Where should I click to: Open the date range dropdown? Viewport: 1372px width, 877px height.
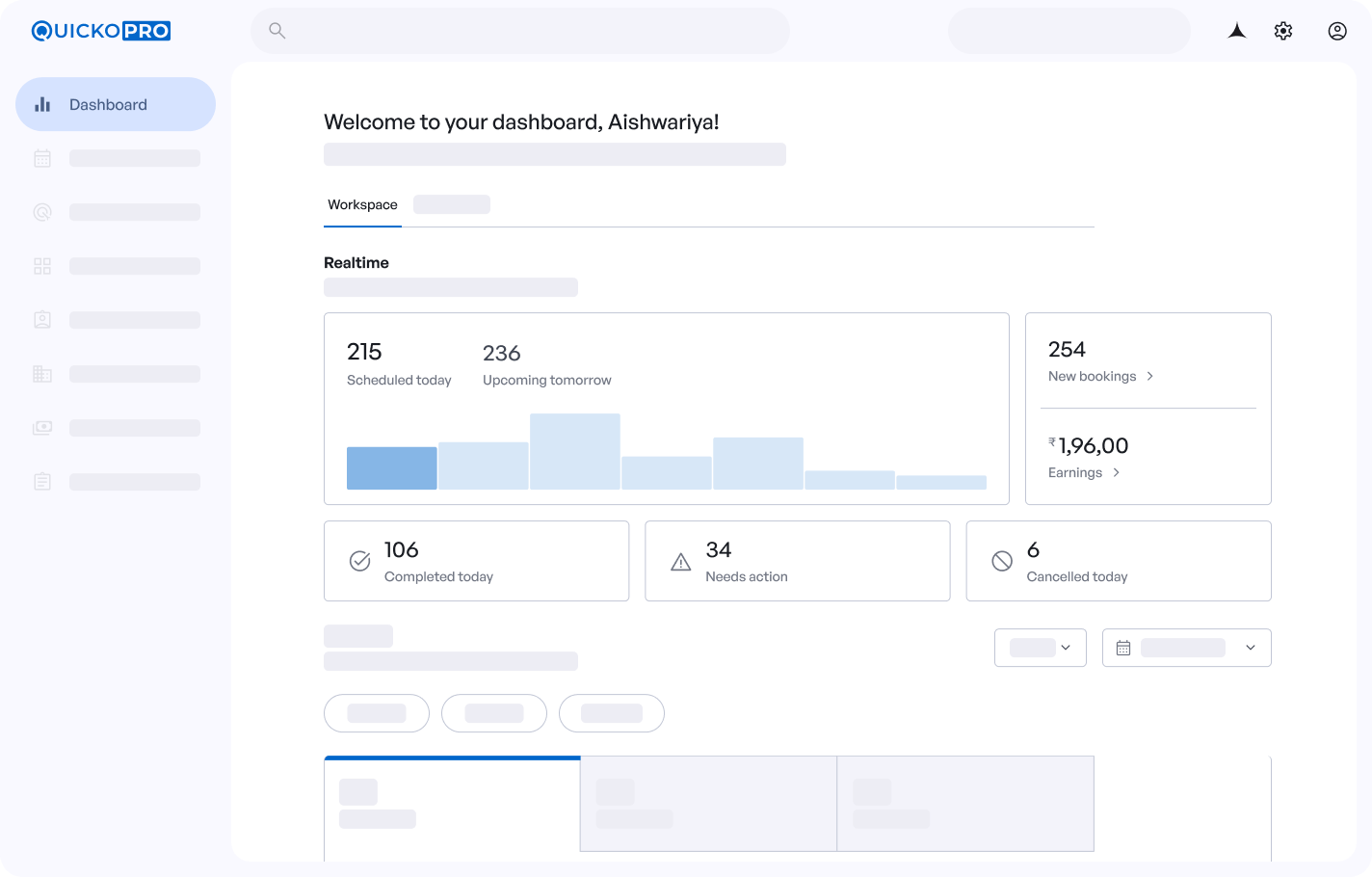[x=1187, y=648]
